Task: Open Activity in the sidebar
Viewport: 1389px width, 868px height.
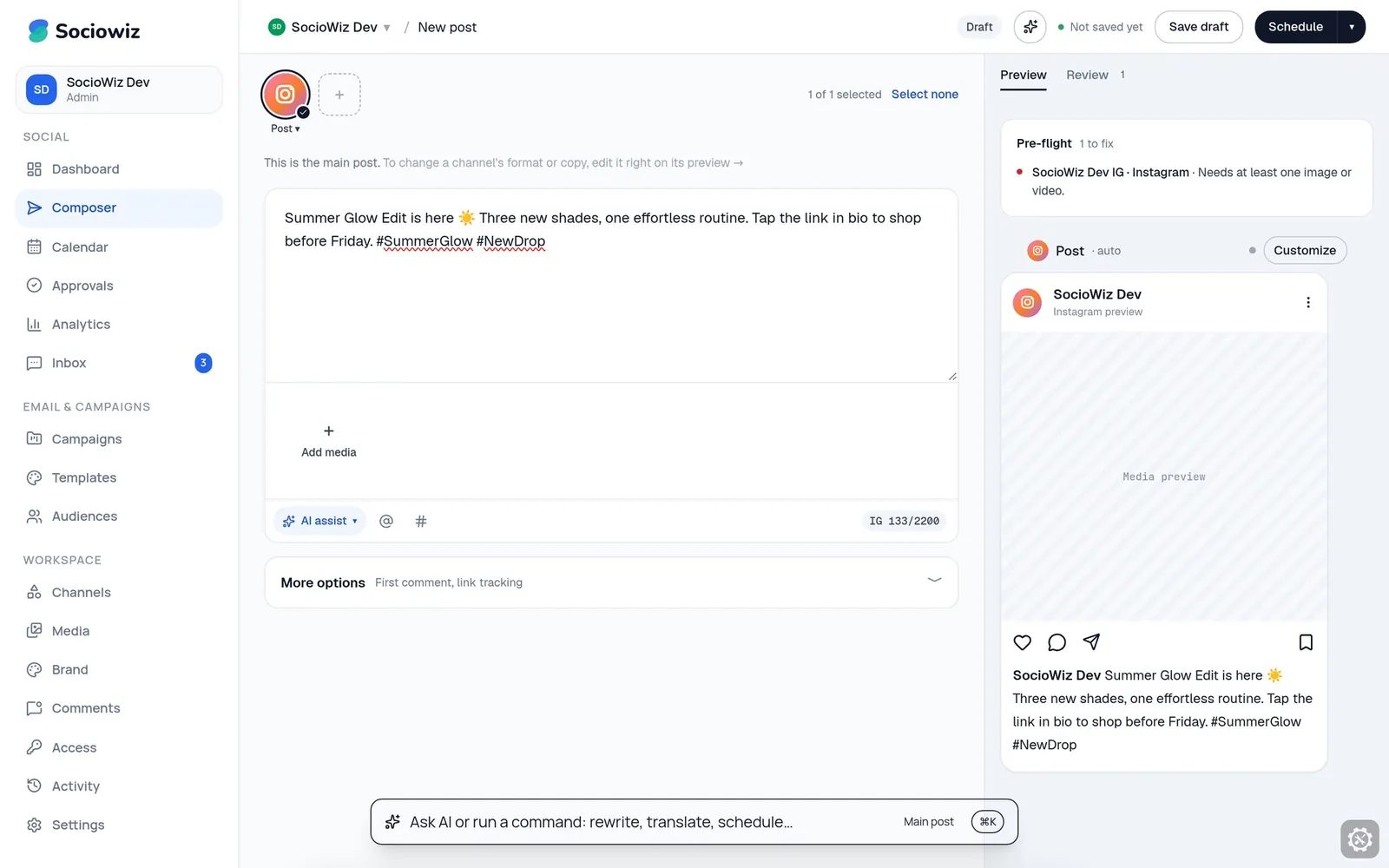Action: [x=119, y=786]
